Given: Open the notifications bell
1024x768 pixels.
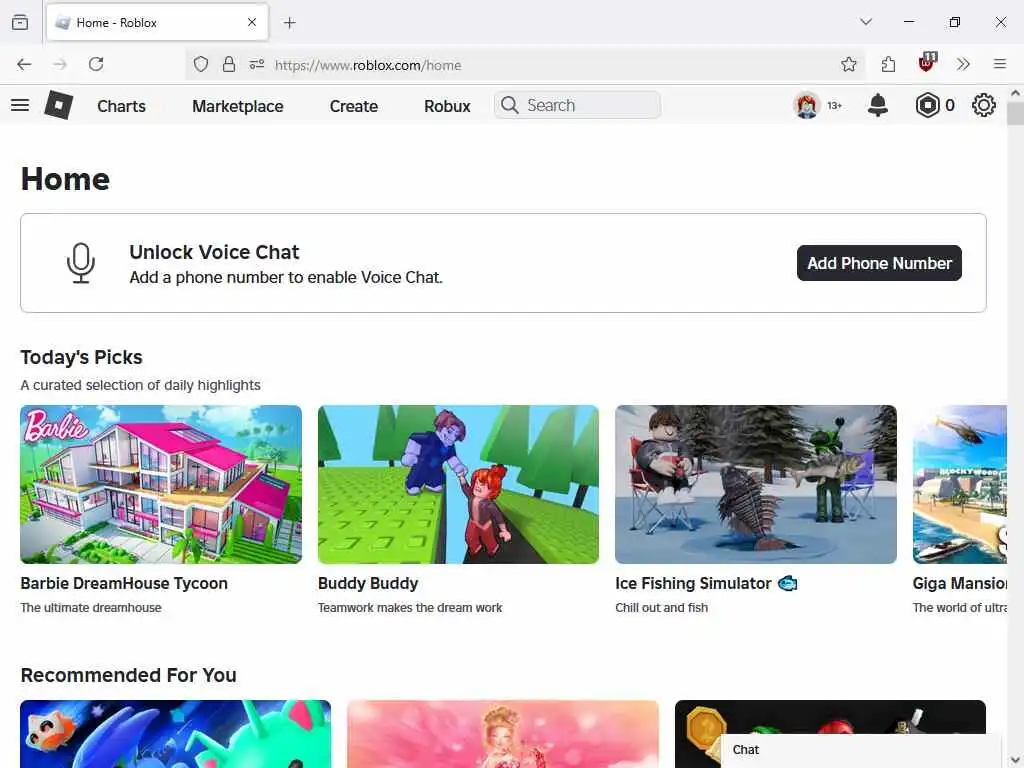Looking at the screenshot, I should pos(878,105).
